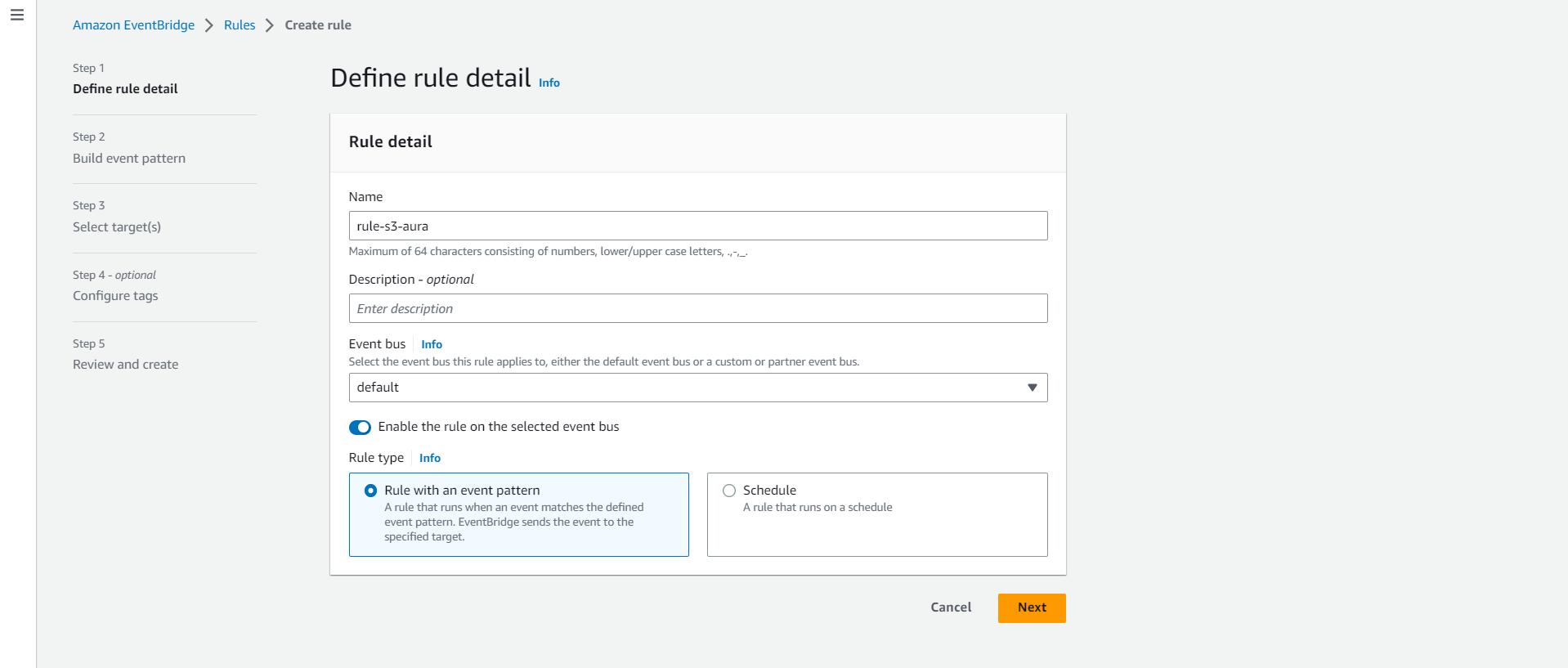Open Step 4 Configure tags

tap(115, 296)
